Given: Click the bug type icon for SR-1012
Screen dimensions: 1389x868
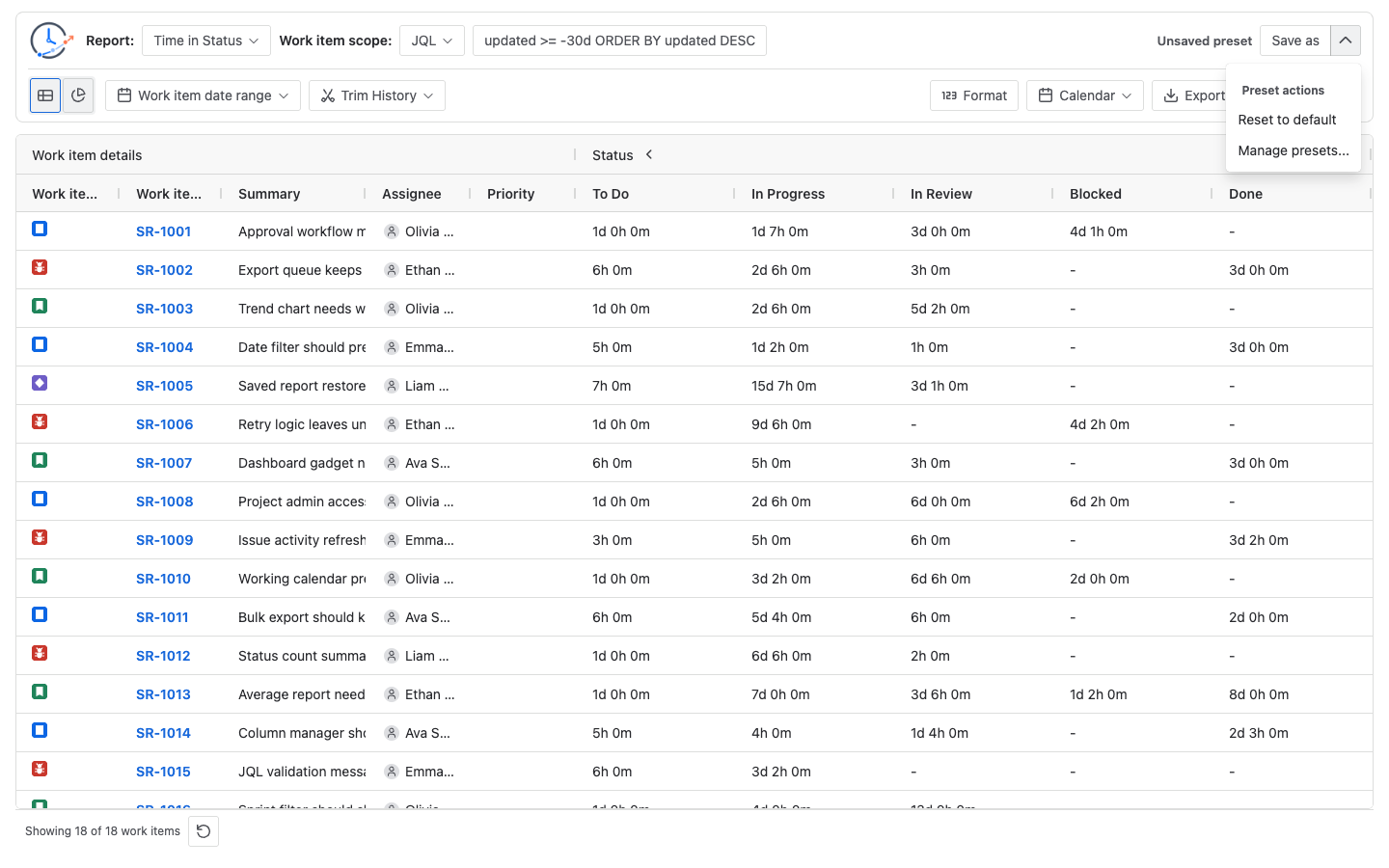Looking at the screenshot, I should pyautogui.click(x=40, y=653).
